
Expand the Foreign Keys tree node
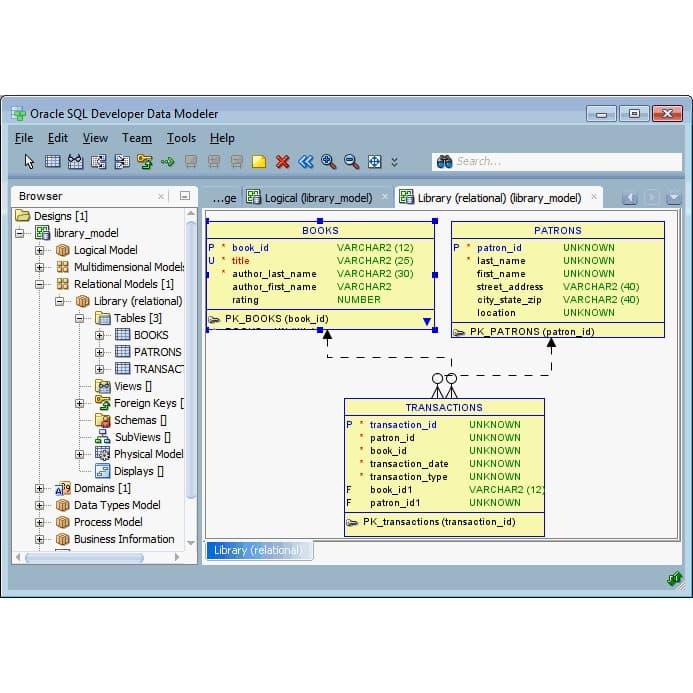(x=80, y=403)
